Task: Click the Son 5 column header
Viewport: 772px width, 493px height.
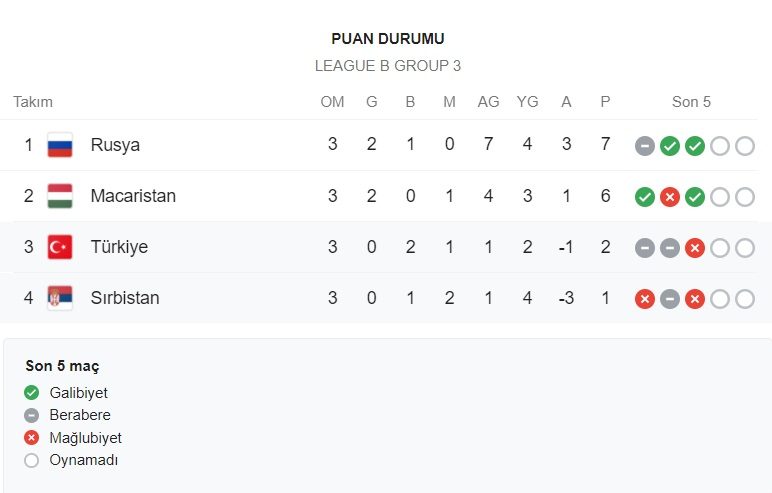Action: point(691,102)
